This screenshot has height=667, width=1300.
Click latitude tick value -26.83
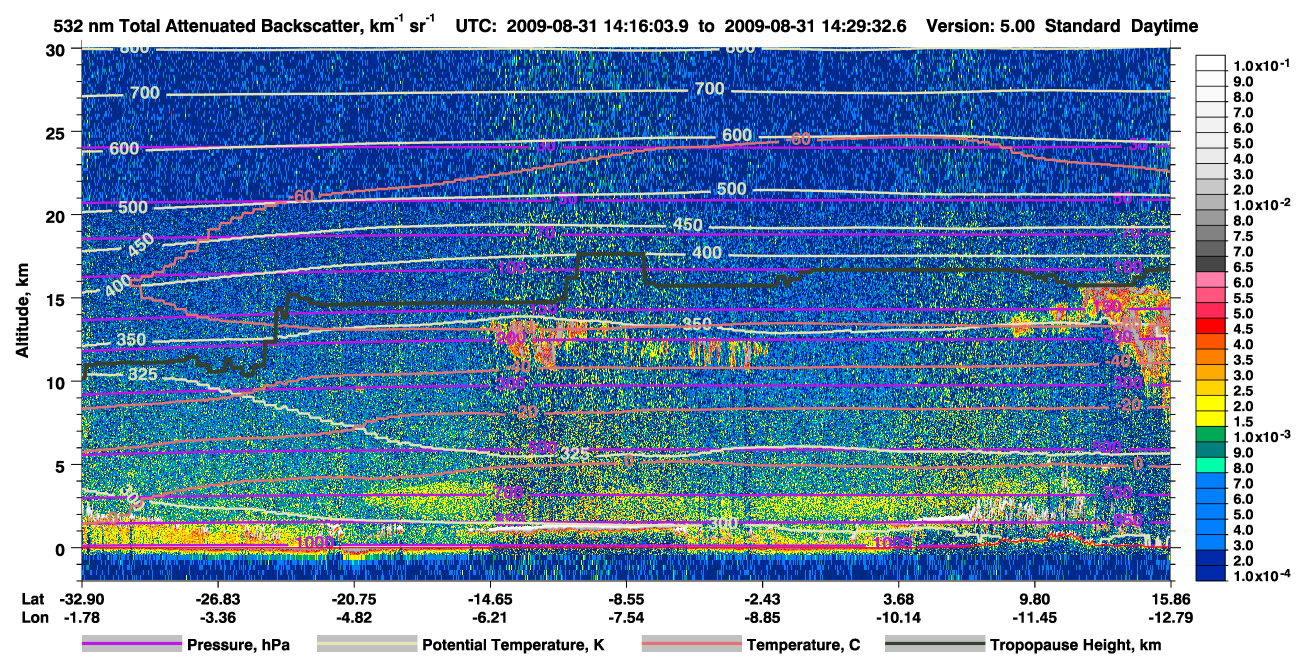point(217,598)
